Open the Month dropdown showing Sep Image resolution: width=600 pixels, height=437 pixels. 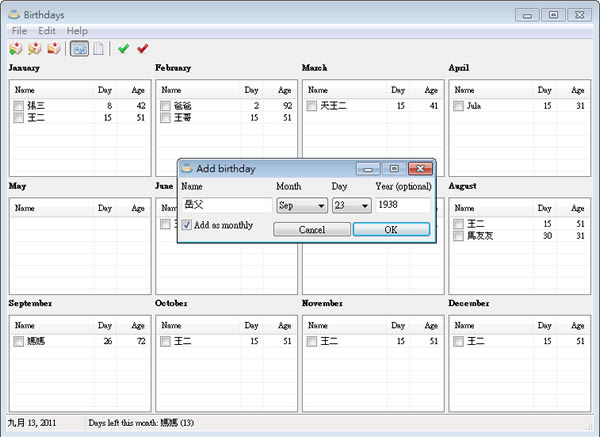click(x=301, y=205)
